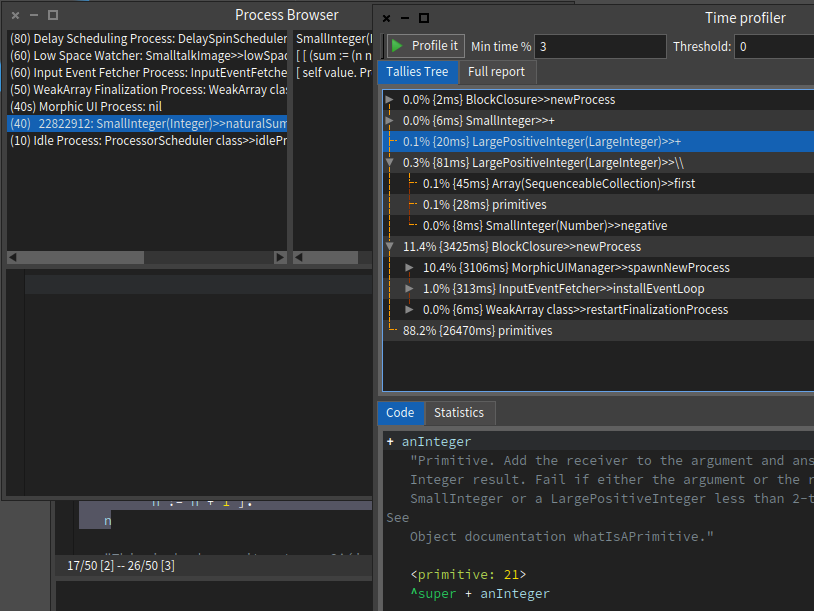
Task: Click the Profile it play button
Action: point(425,46)
